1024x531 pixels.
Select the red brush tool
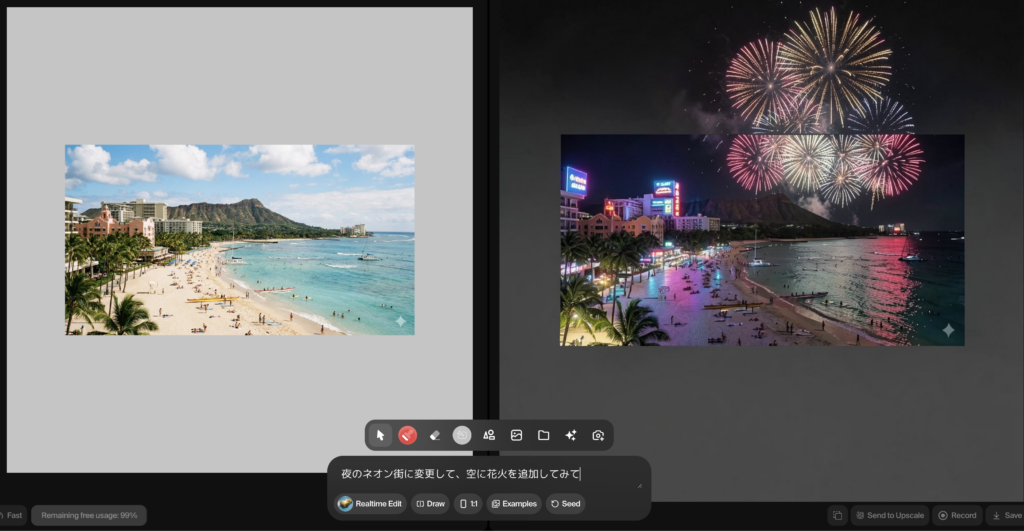(407, 435)
